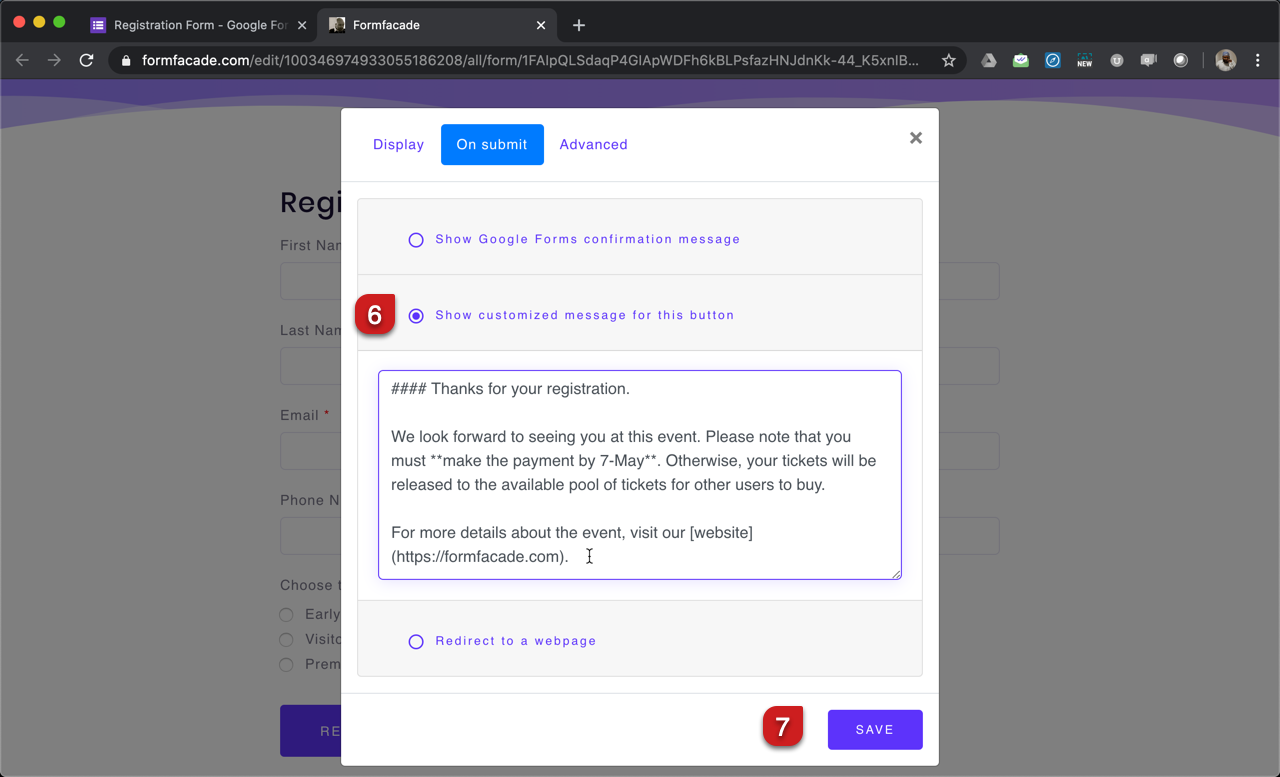This screenshot has width=1280, height=777.
Task: Click the Chrome profile avatar
Action: [1226, 61]
